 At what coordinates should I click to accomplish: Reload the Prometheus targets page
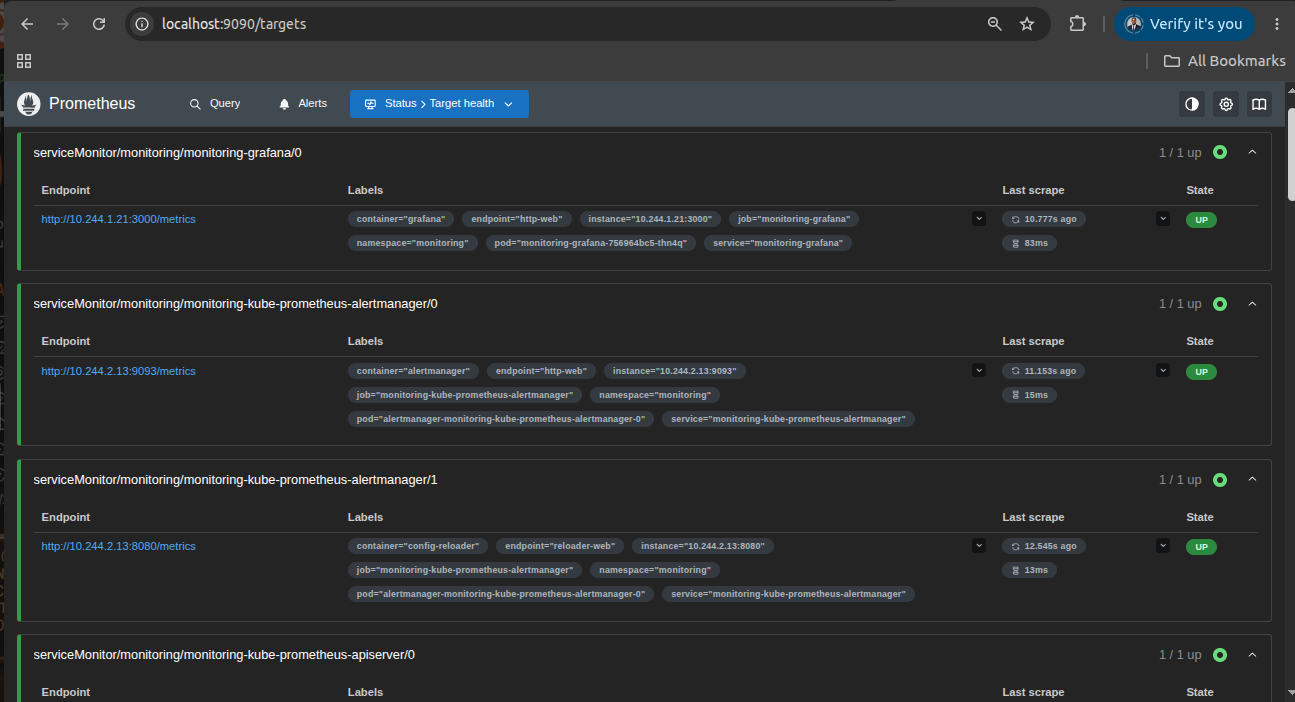point(99,24)
